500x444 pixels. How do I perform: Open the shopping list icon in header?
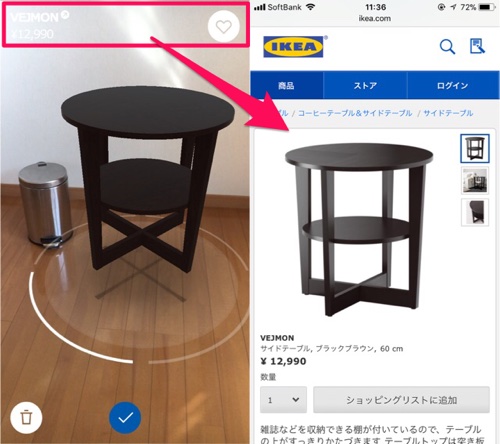pyautogui.click(x=477, y=46)
